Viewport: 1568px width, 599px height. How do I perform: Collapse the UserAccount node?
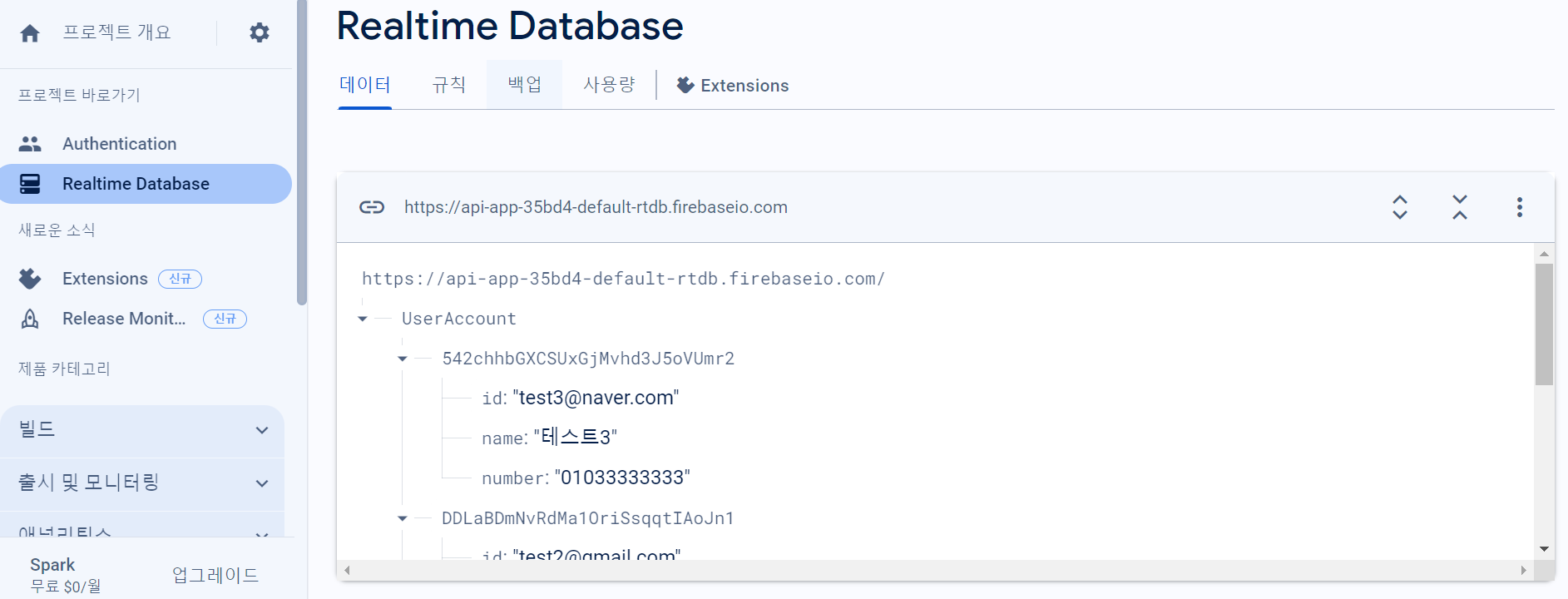(x=363, y=319)
